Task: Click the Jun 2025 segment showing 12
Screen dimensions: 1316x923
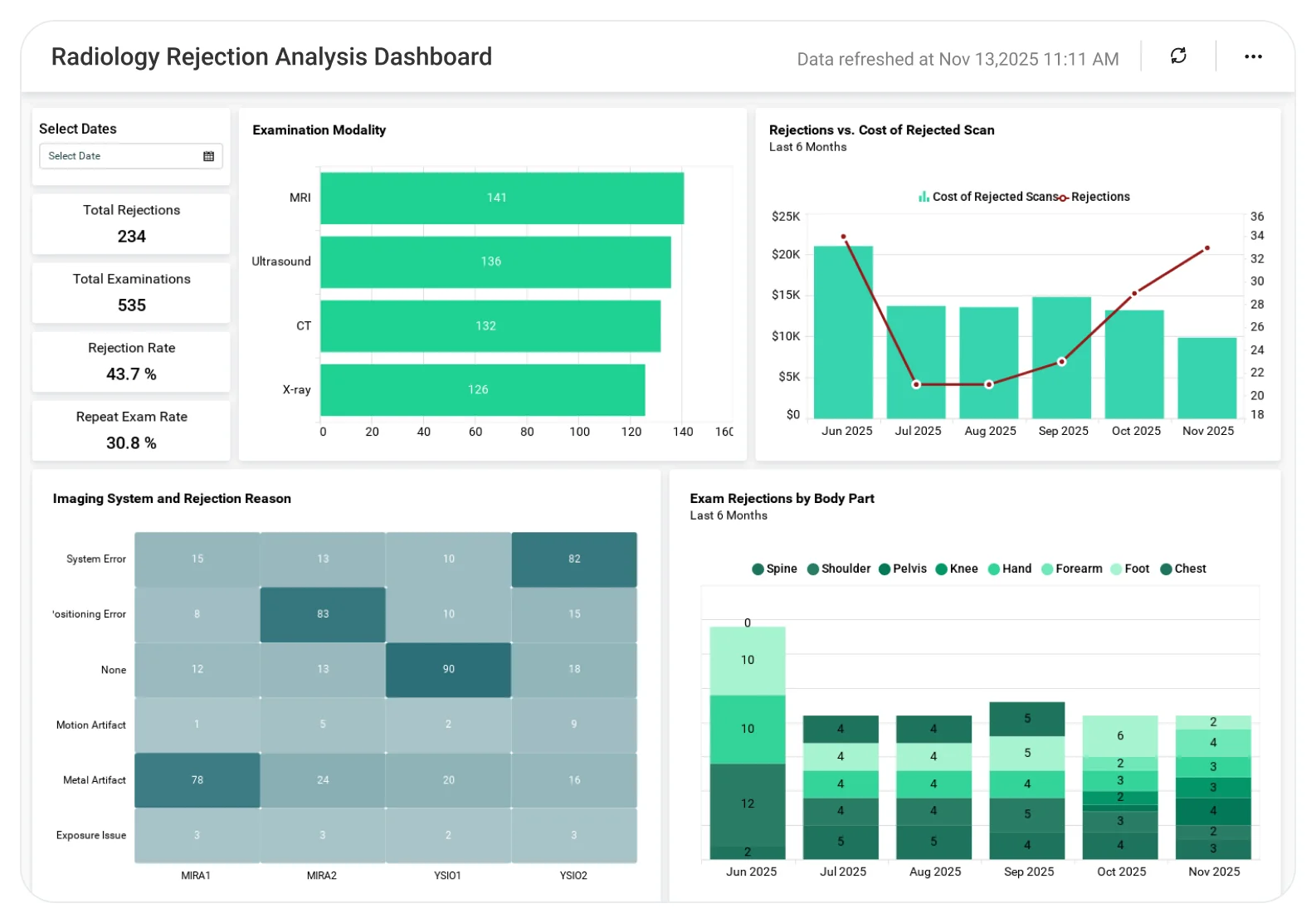Action: [x=748, y=804]
